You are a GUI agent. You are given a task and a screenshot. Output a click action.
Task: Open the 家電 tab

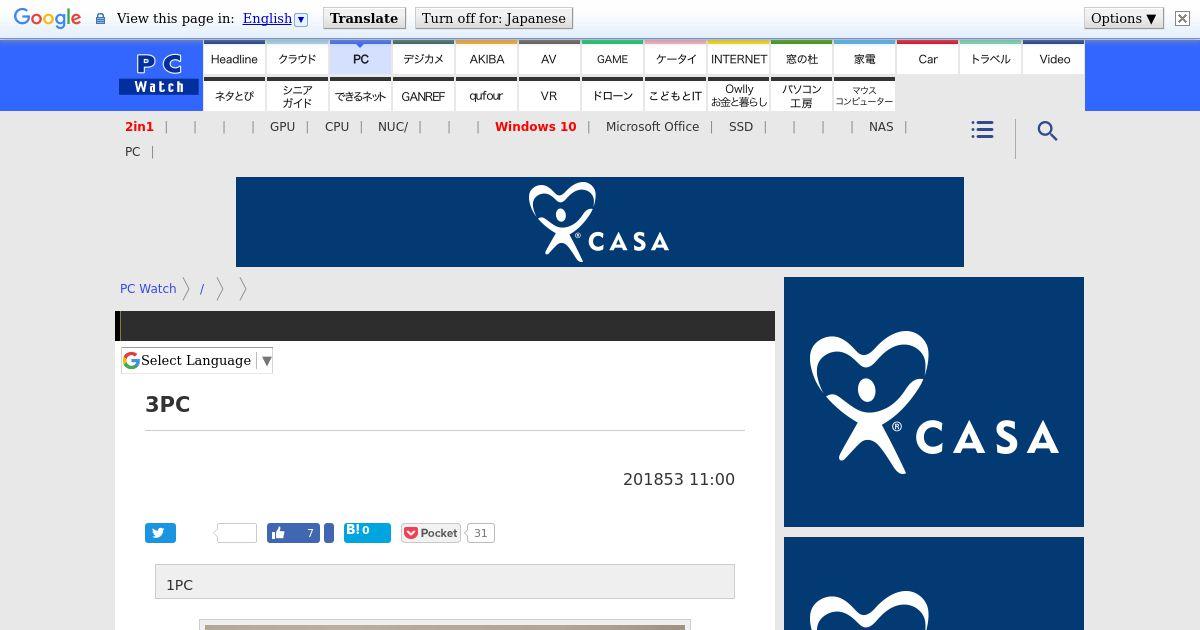(865, 59)
